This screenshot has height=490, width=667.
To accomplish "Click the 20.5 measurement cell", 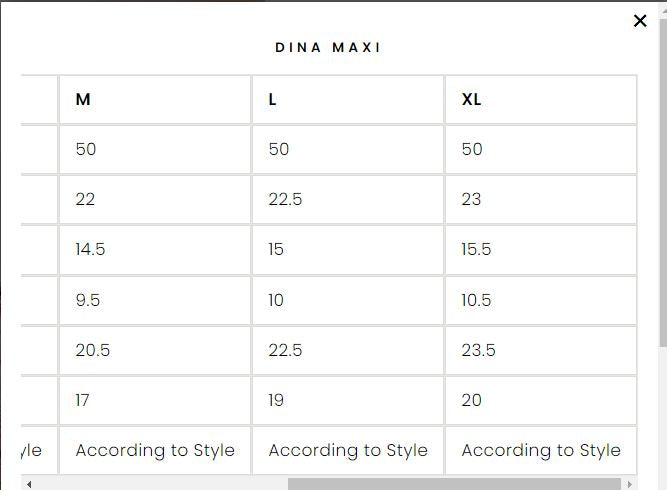I will 93,350.
